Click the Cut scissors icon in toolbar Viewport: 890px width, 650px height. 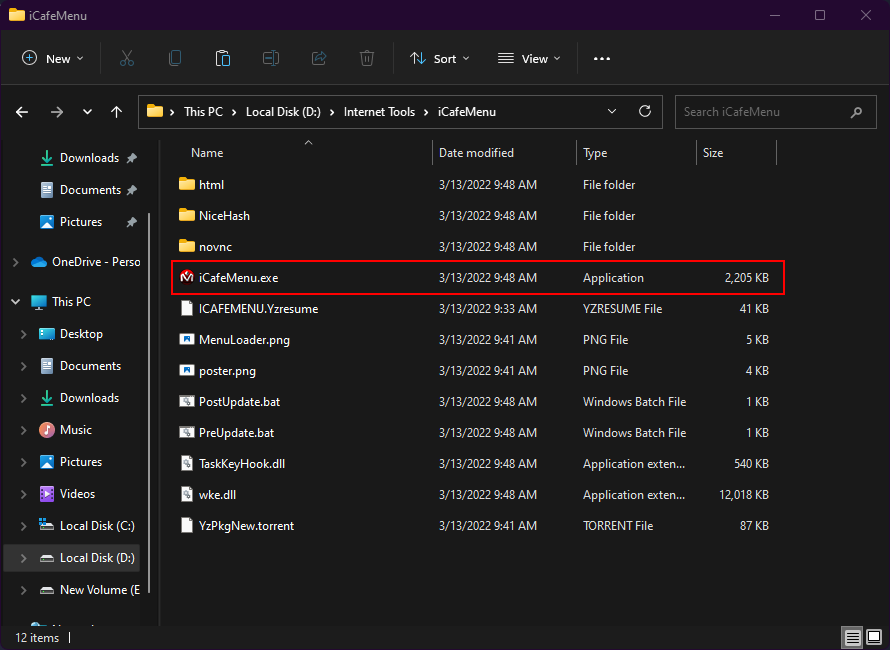coord(127,59)
